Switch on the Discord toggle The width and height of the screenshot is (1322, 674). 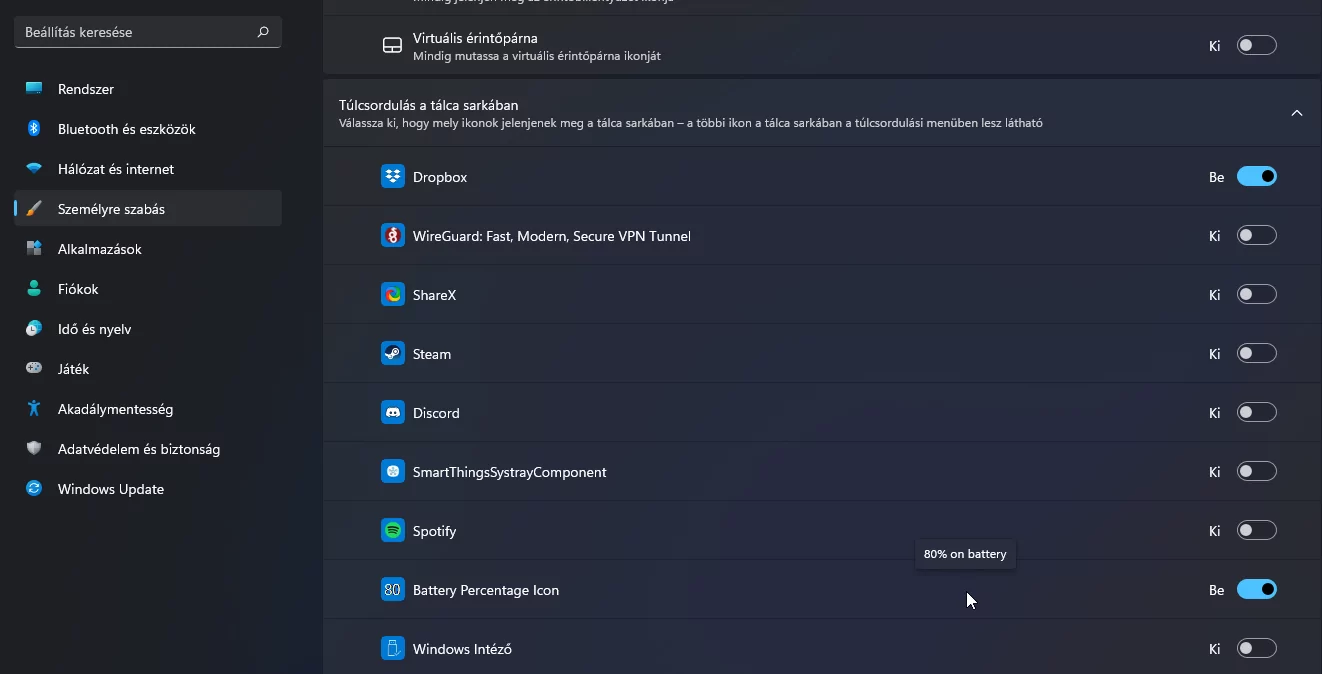click(1257, 413)
